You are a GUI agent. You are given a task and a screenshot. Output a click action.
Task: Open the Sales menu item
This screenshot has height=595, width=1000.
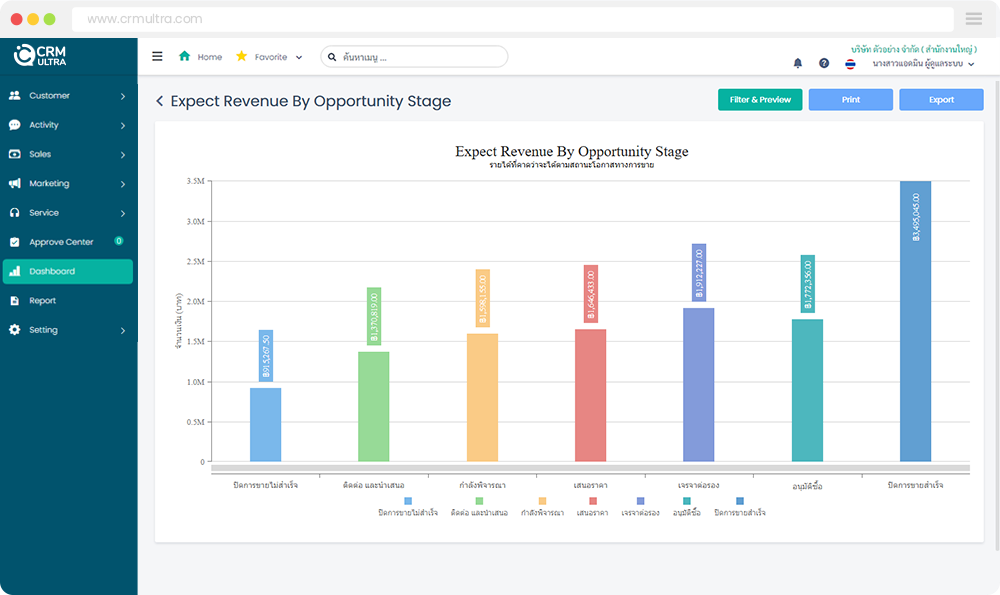(68, 154)
